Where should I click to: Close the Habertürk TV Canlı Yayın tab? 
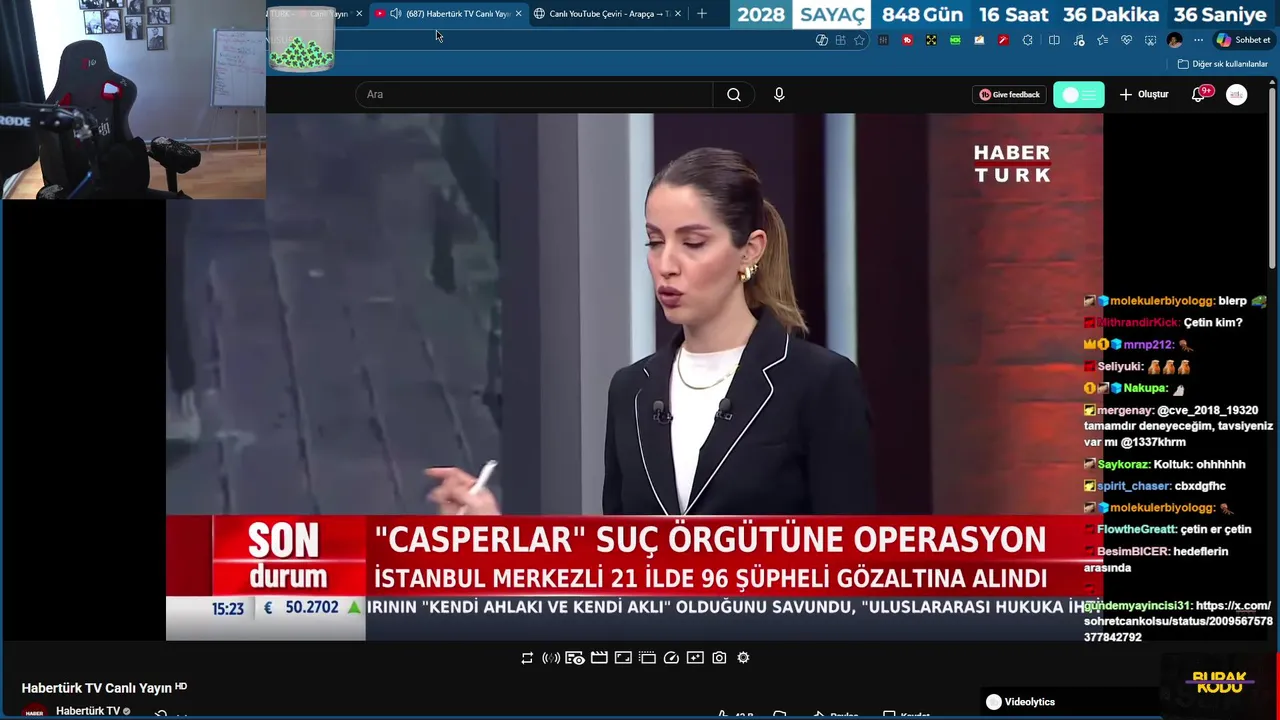[518, 14]
